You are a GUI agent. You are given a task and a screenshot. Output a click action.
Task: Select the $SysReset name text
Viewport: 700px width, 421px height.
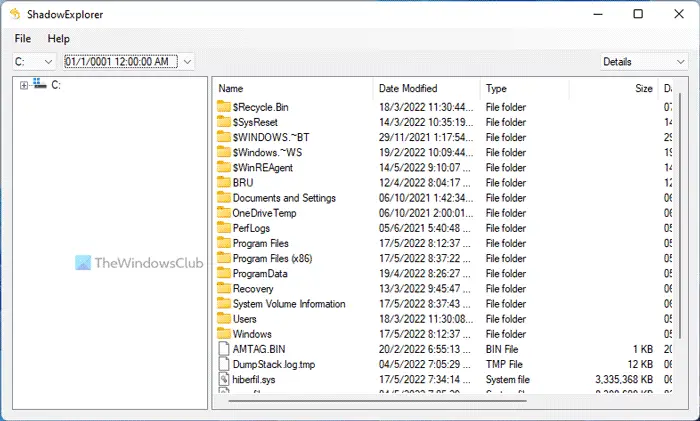(255, 122)
